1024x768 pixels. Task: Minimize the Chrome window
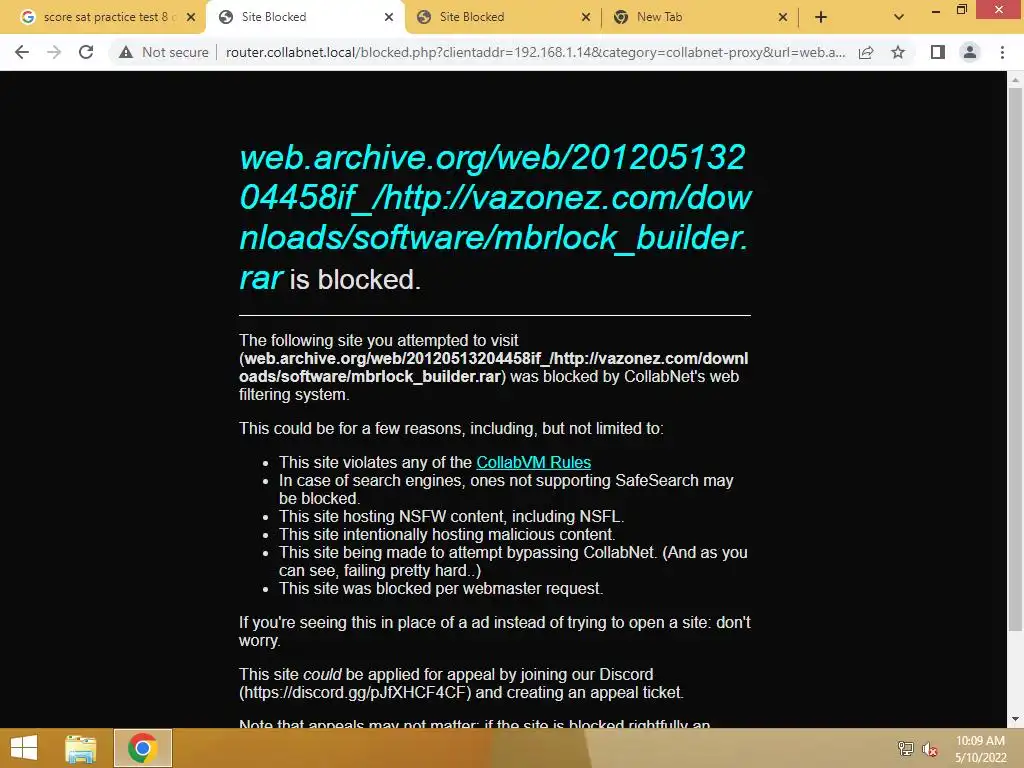[x=936, y=10]
